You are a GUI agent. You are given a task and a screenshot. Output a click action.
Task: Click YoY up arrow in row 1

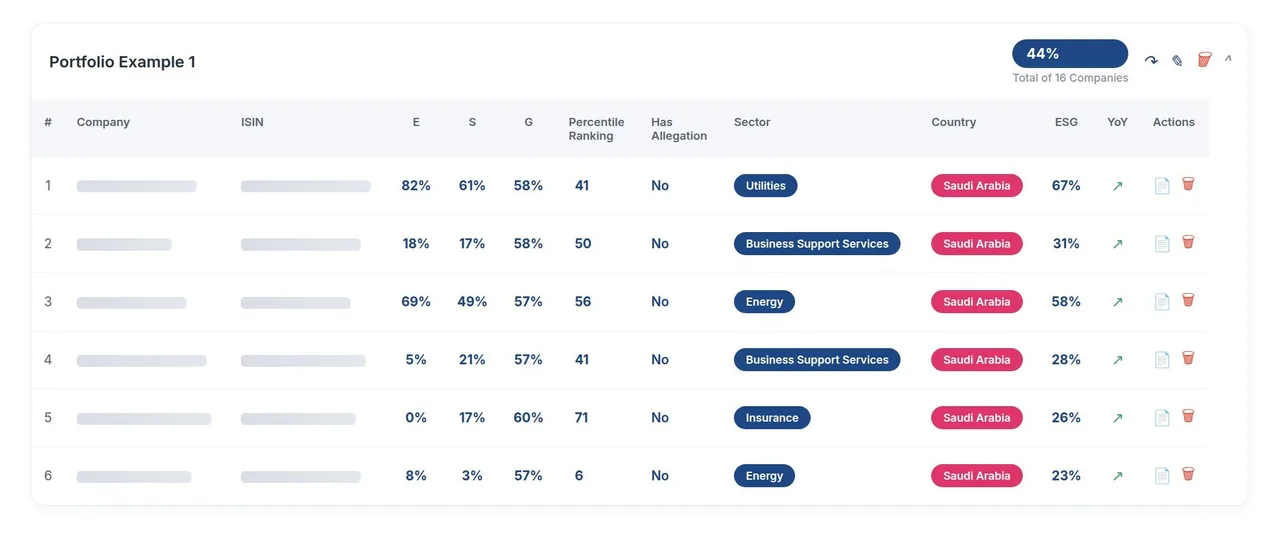click(1118, 186)
